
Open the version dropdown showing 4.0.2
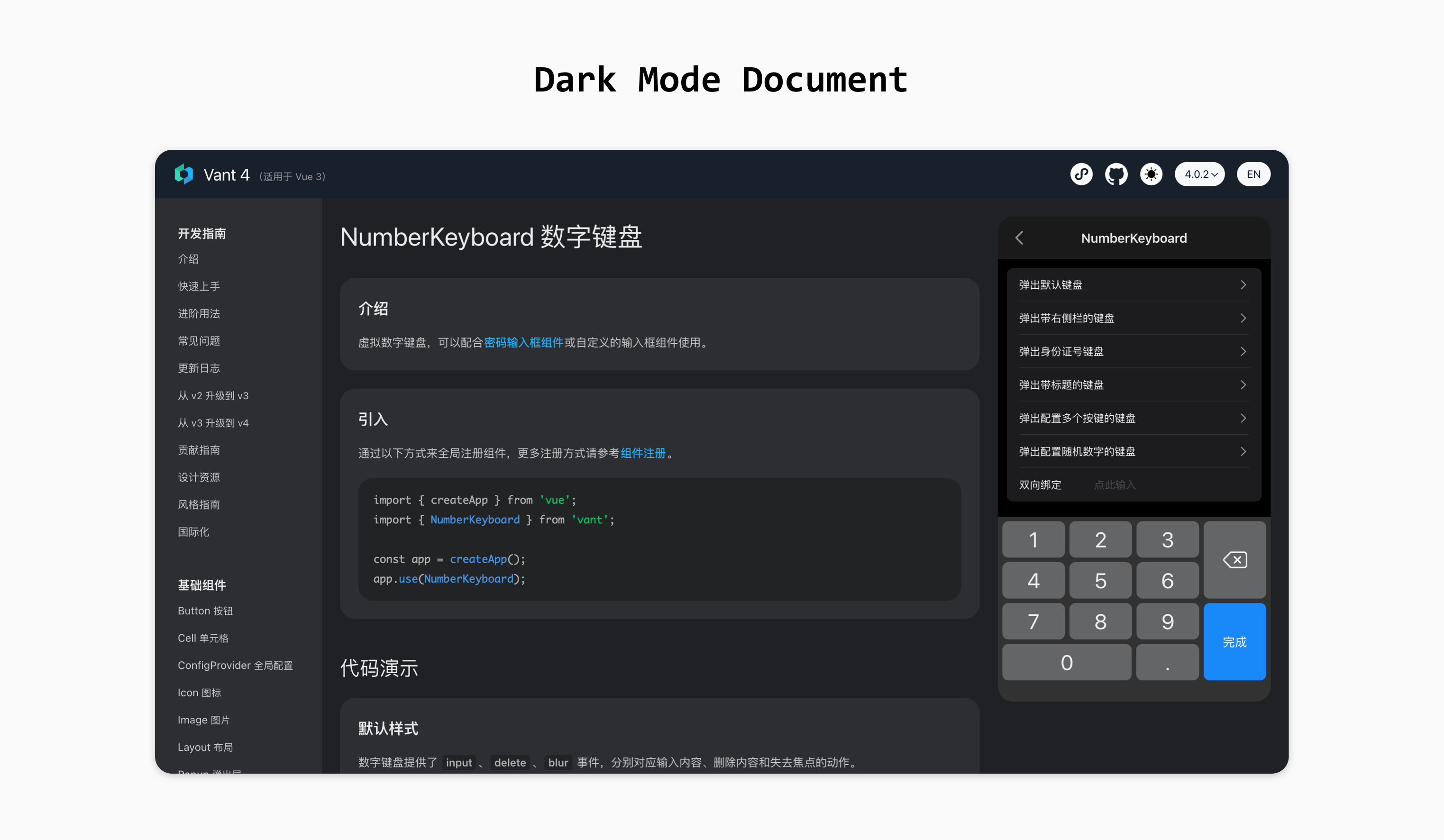tap(1199, 174)
